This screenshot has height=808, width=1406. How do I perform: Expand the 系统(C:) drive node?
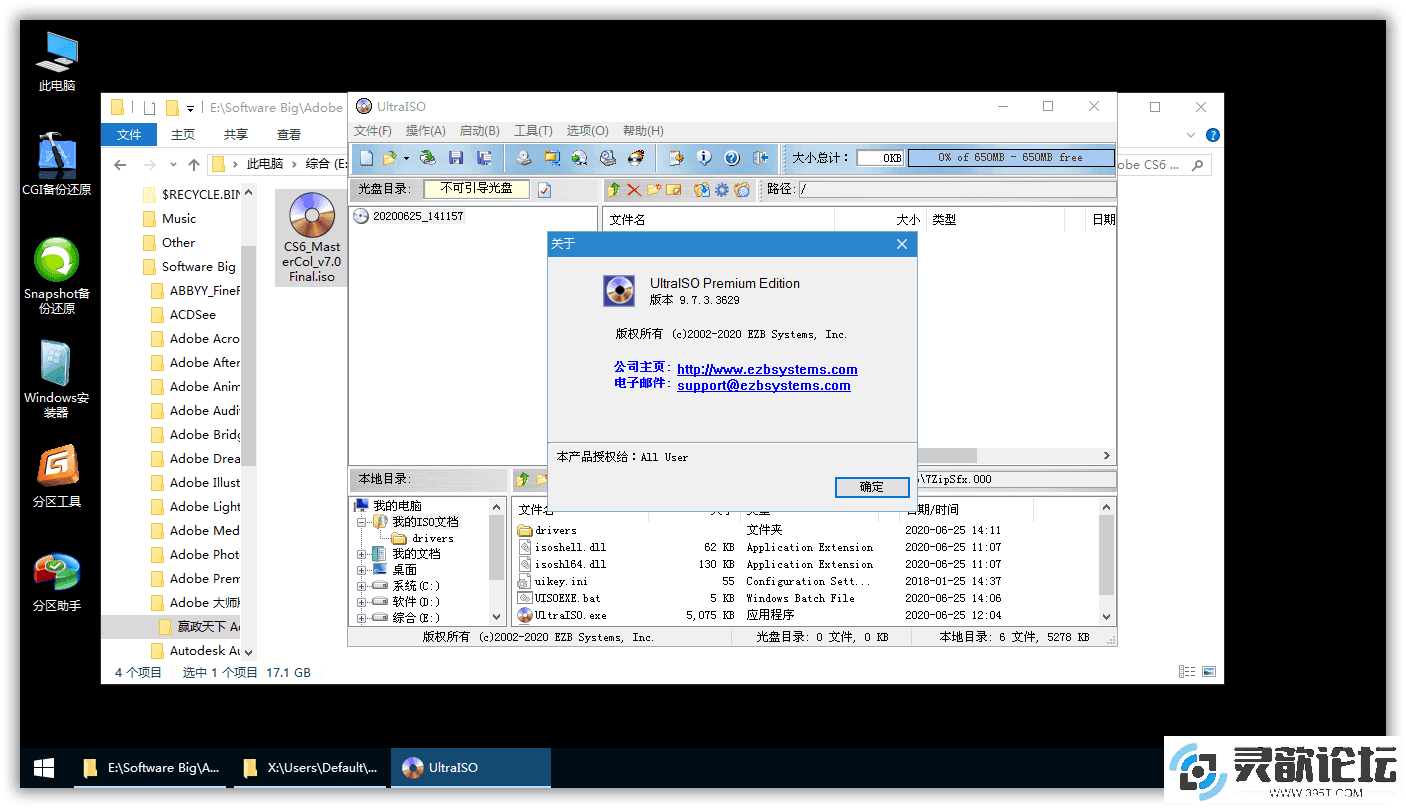pyautogui.click(x=362, y=586)
